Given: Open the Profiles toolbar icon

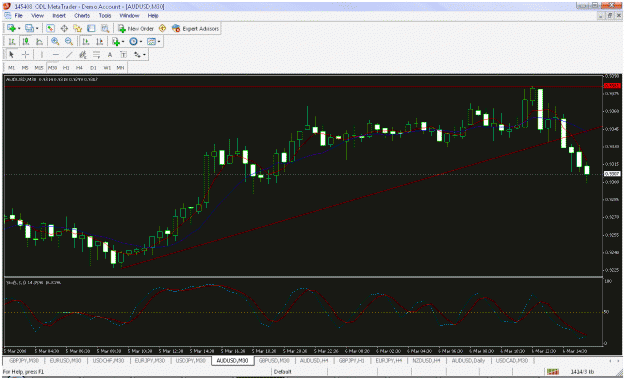Looking at the screenshot, I should (29, 28).
